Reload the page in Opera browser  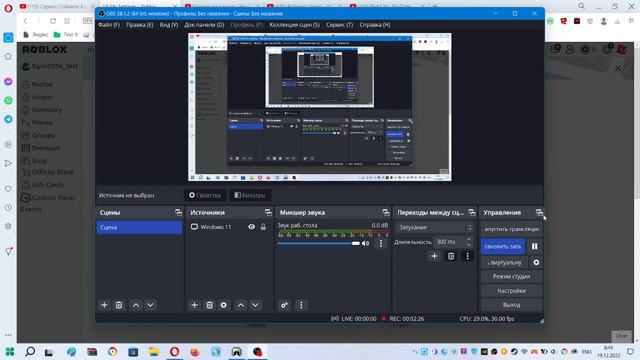click(53, 21)
